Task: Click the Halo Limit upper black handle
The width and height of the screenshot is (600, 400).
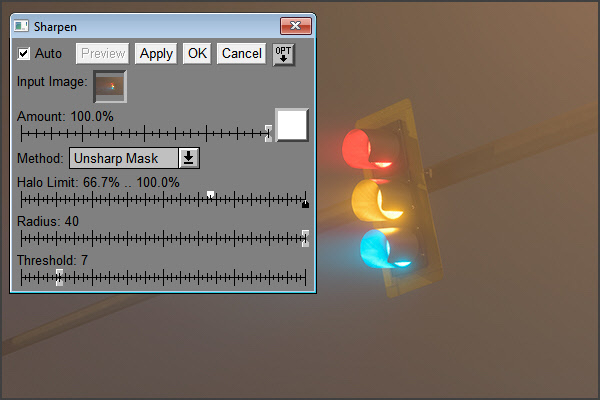Action: pyautogui.click(x=305, y=204)
